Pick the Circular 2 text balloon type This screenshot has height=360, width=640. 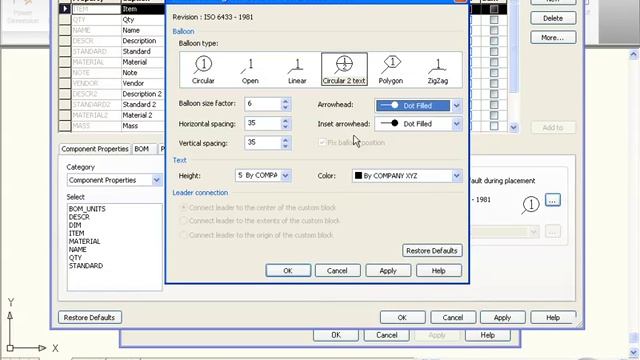tap(344, 69)
